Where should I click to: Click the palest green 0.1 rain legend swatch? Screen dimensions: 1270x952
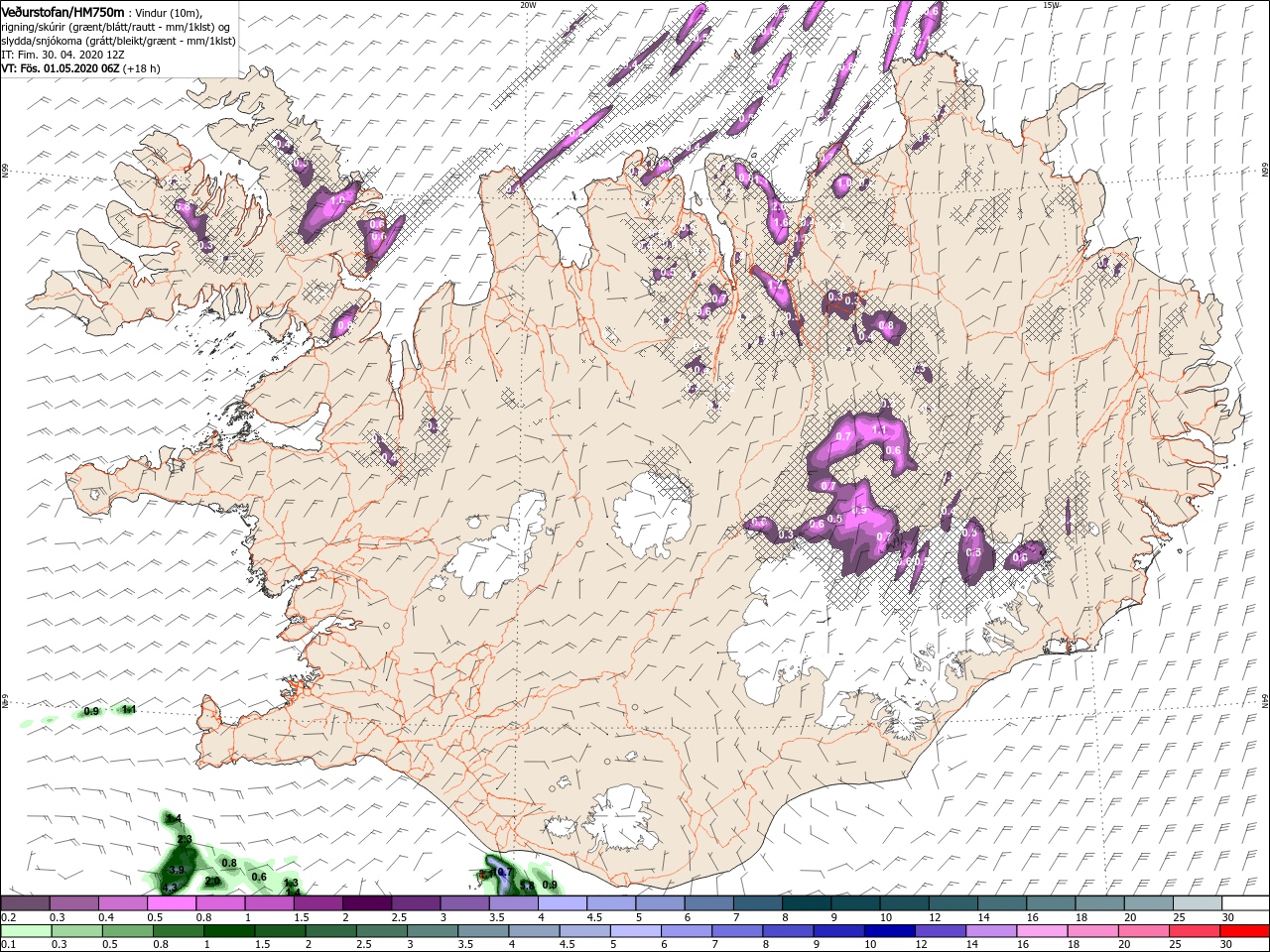(x=25, y=931)
